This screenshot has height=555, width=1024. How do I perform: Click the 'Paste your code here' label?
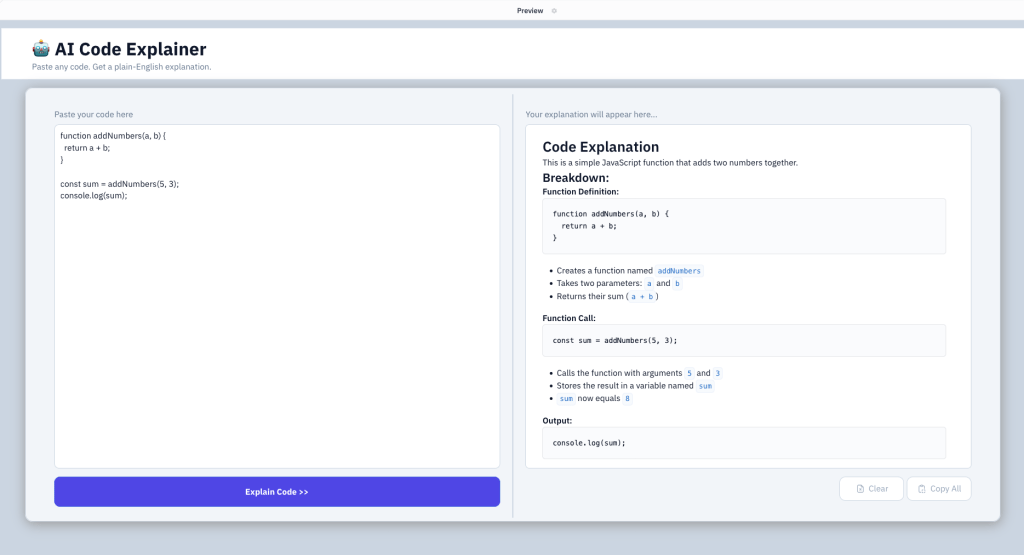pos(93,114)
